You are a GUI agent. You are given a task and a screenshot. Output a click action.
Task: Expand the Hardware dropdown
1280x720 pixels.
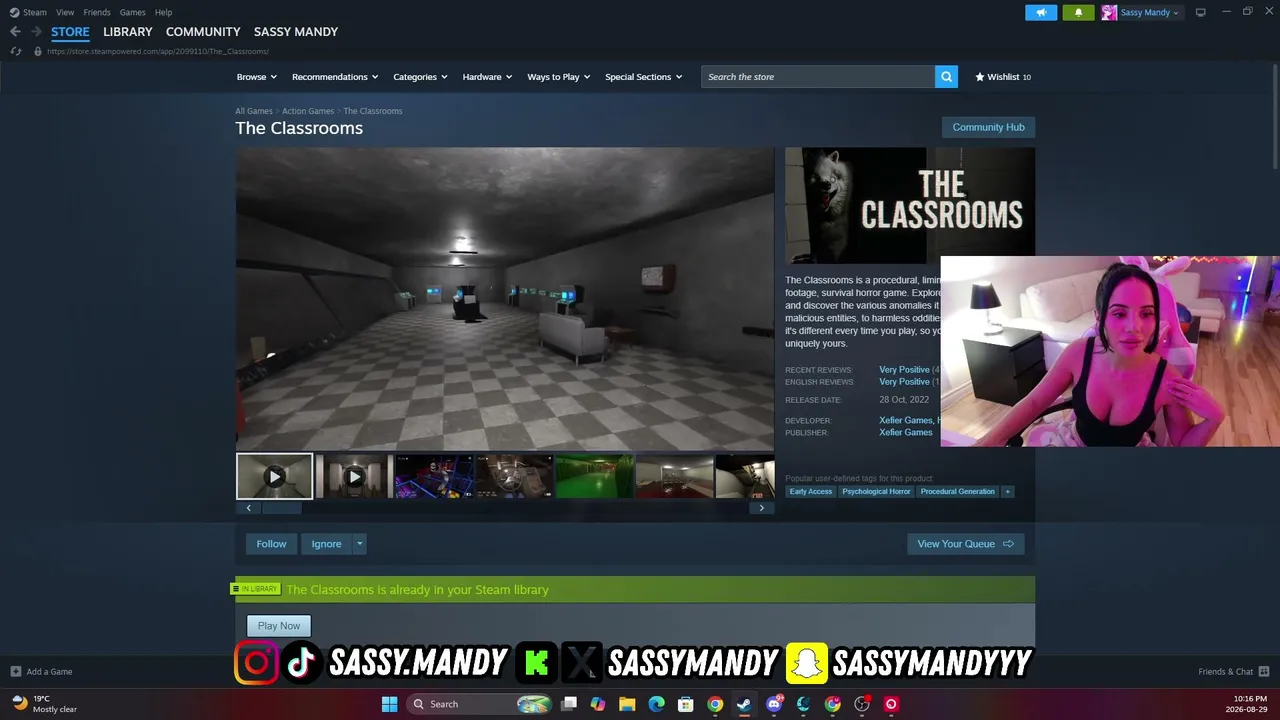click(487, 77)
